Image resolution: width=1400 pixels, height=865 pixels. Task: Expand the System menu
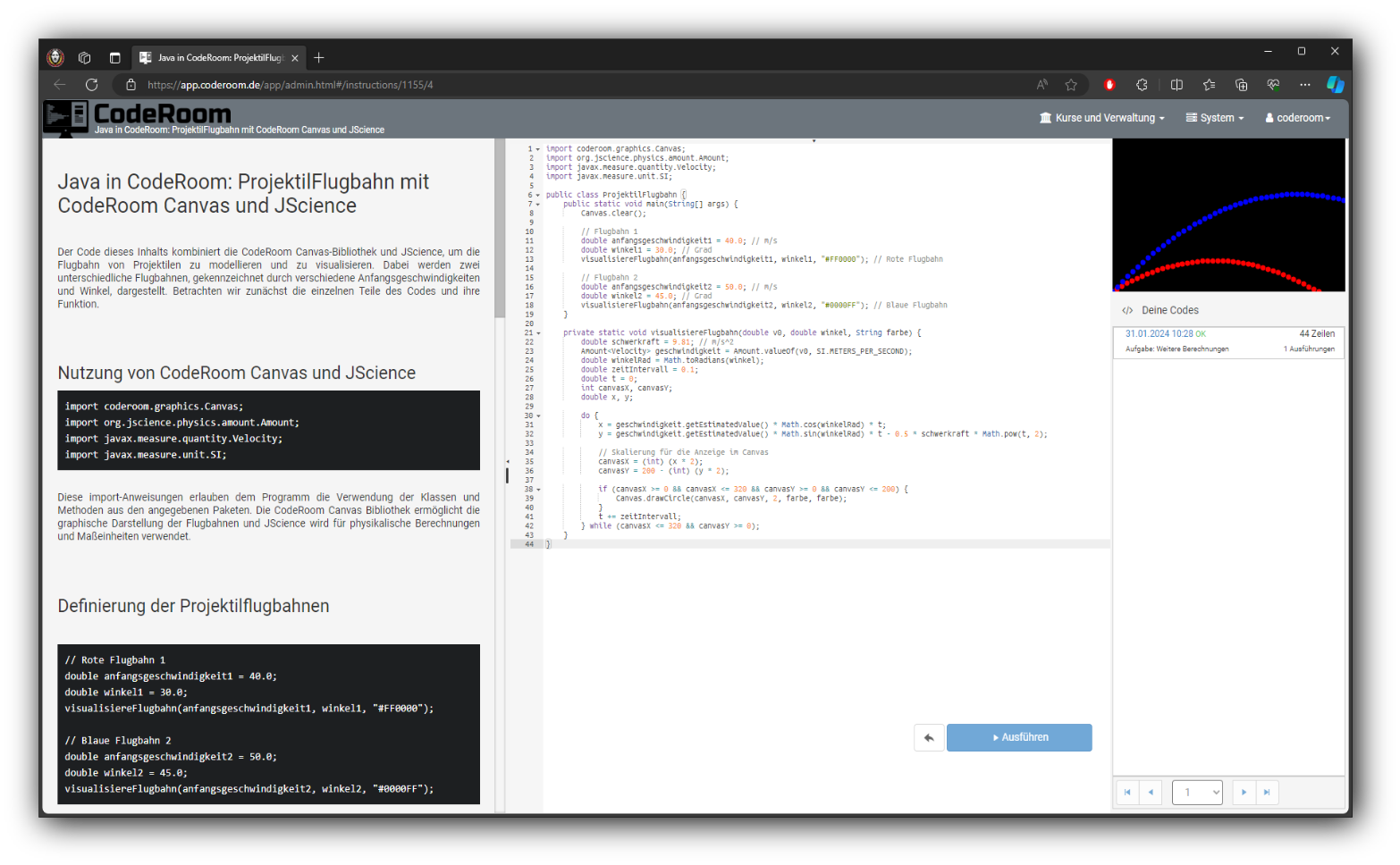tap(1214, 118)
